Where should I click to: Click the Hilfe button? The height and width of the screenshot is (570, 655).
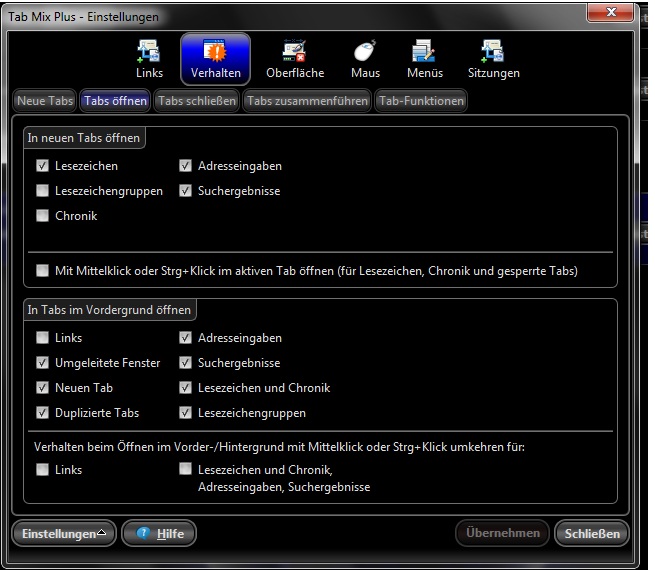pyautogui.click(x=159, y=533)
